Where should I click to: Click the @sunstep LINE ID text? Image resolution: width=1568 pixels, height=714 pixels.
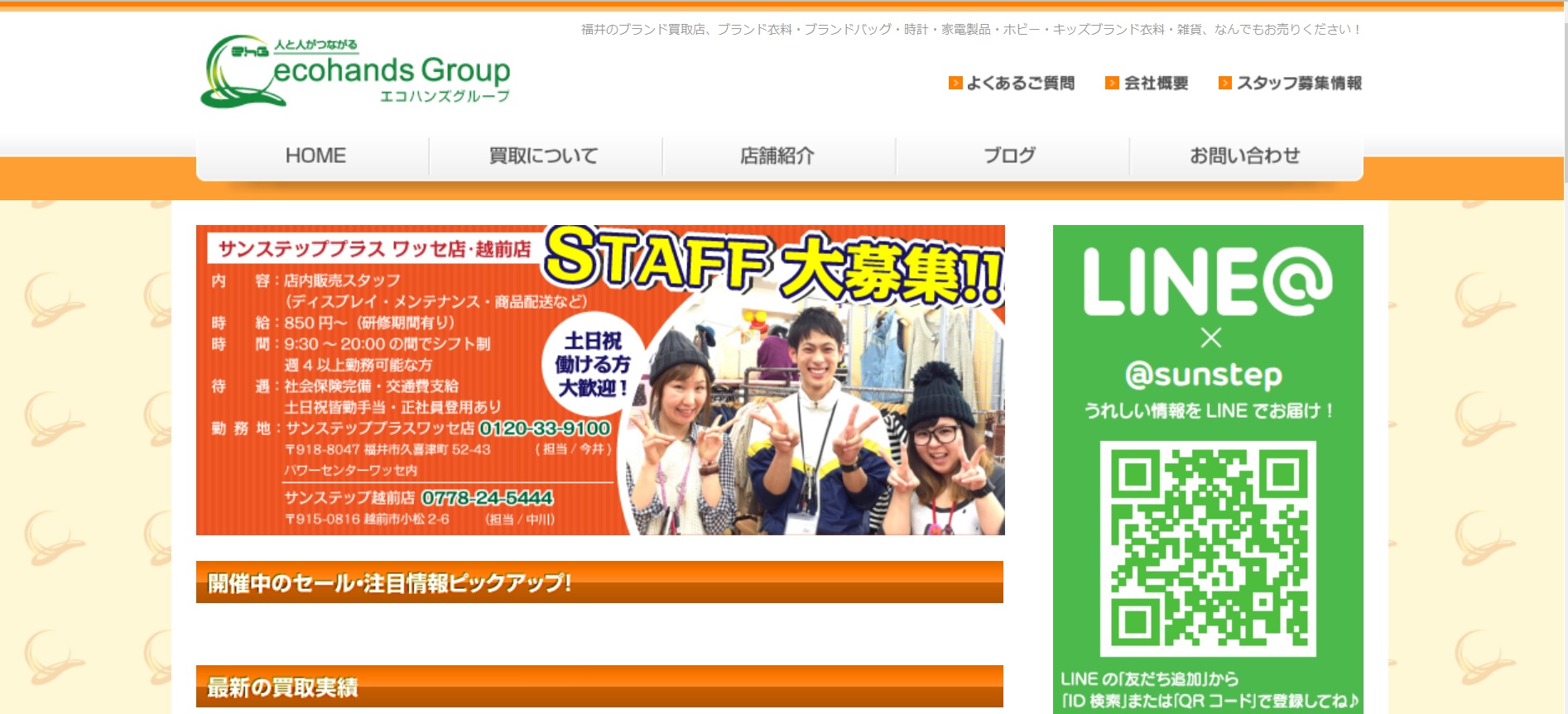tap(1204, 375)
